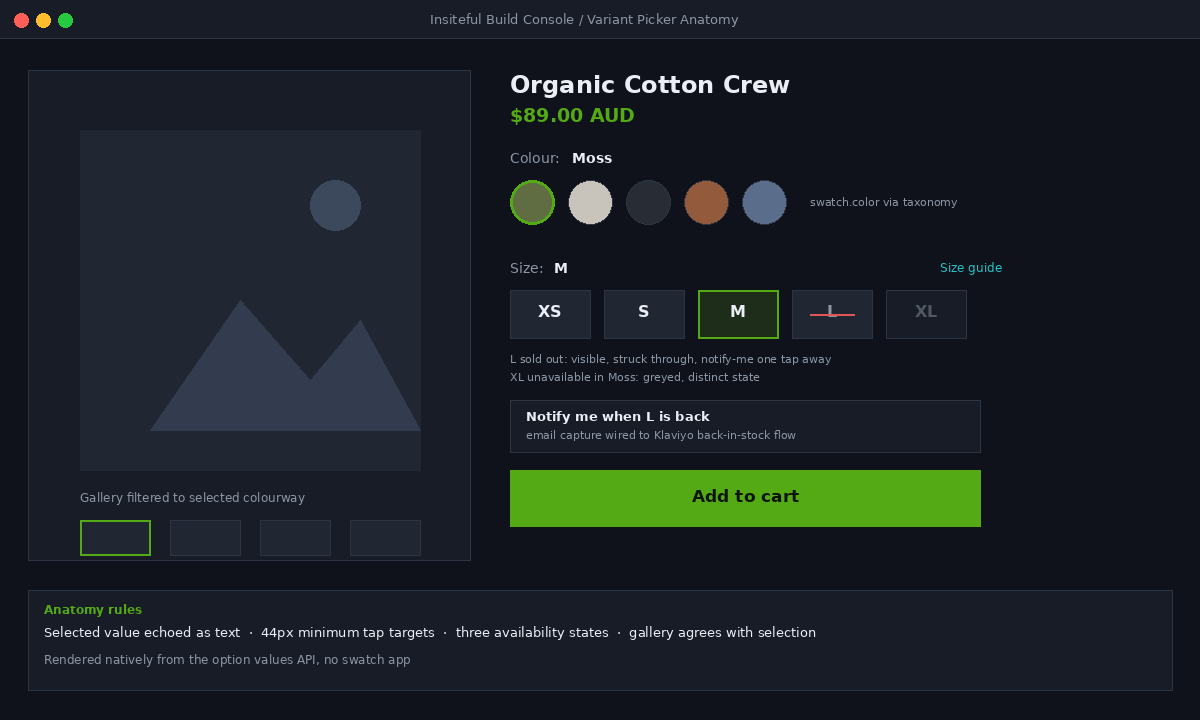1200x720 pixels.
Task: Click the 'XL unavailable in Moss' line
Action: tap(635, 377)
